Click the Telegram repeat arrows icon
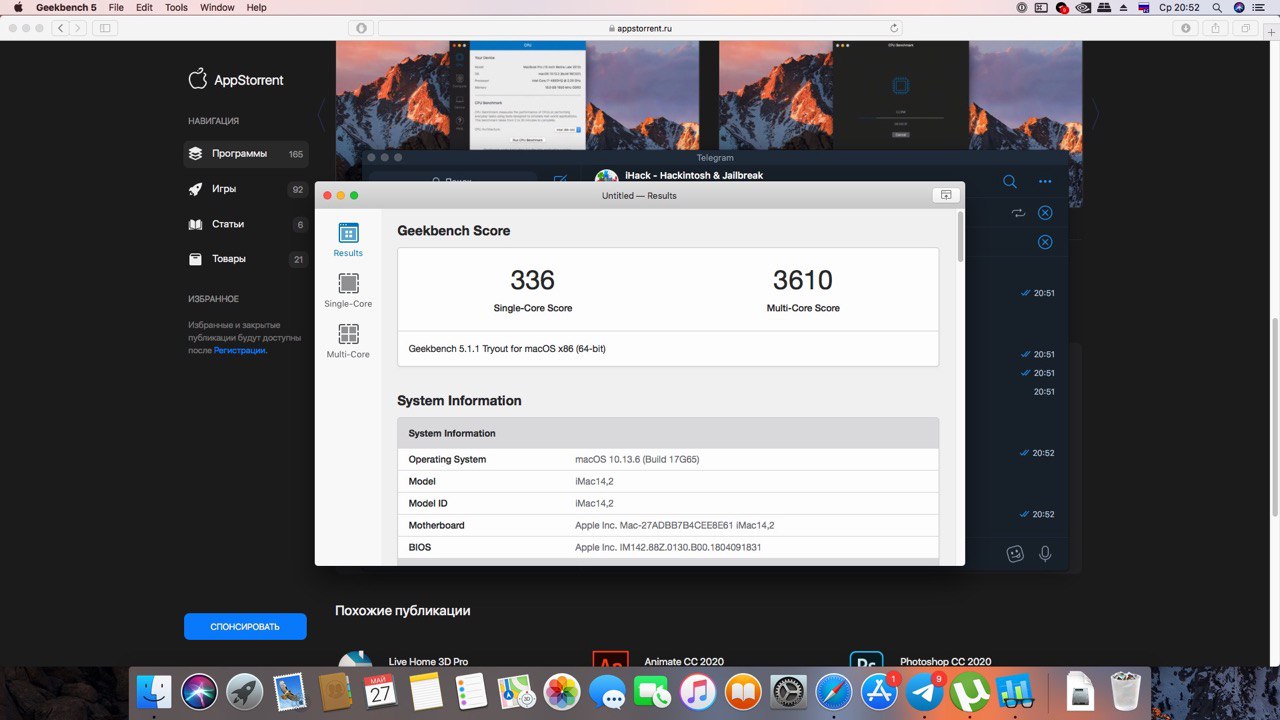The width and height of the screenshot is (1280, 720). (x=1018, y=213)
